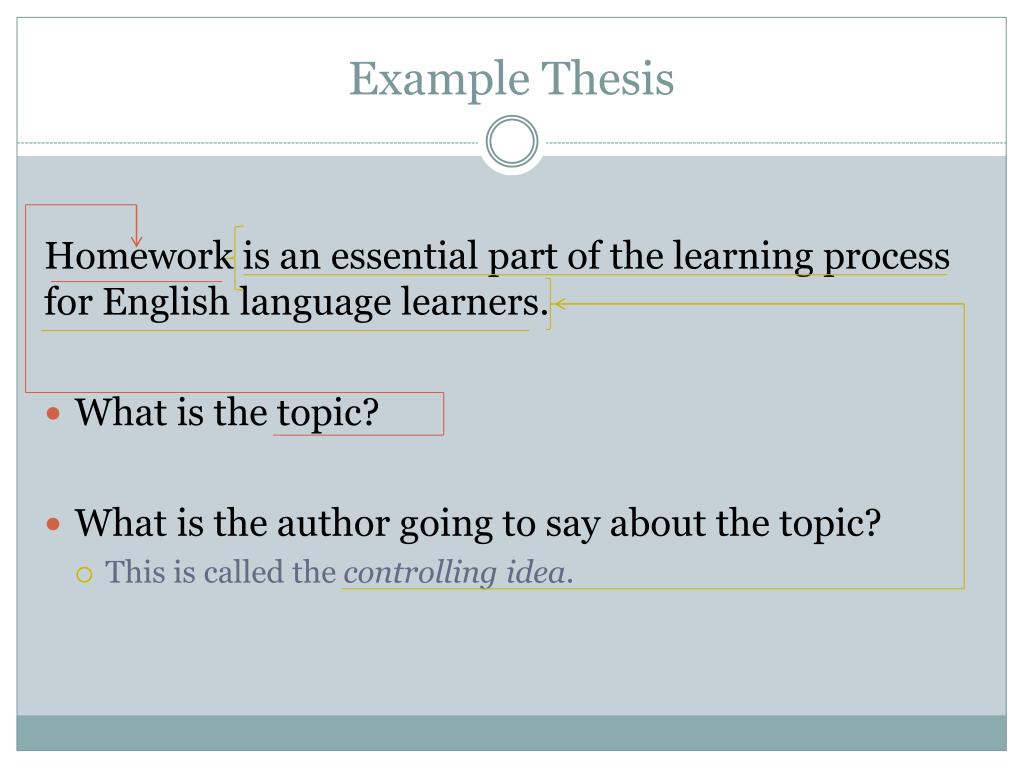Click the words 'This is called the'
The height and width of the screenshot is (768, 1024).
point(220,572)
